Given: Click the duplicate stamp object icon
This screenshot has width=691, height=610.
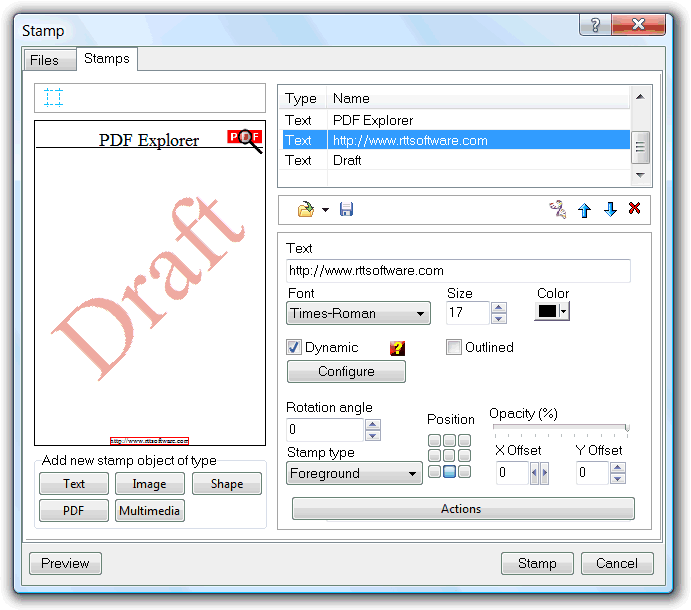Looking at the screenshot, I should (558, 209).
